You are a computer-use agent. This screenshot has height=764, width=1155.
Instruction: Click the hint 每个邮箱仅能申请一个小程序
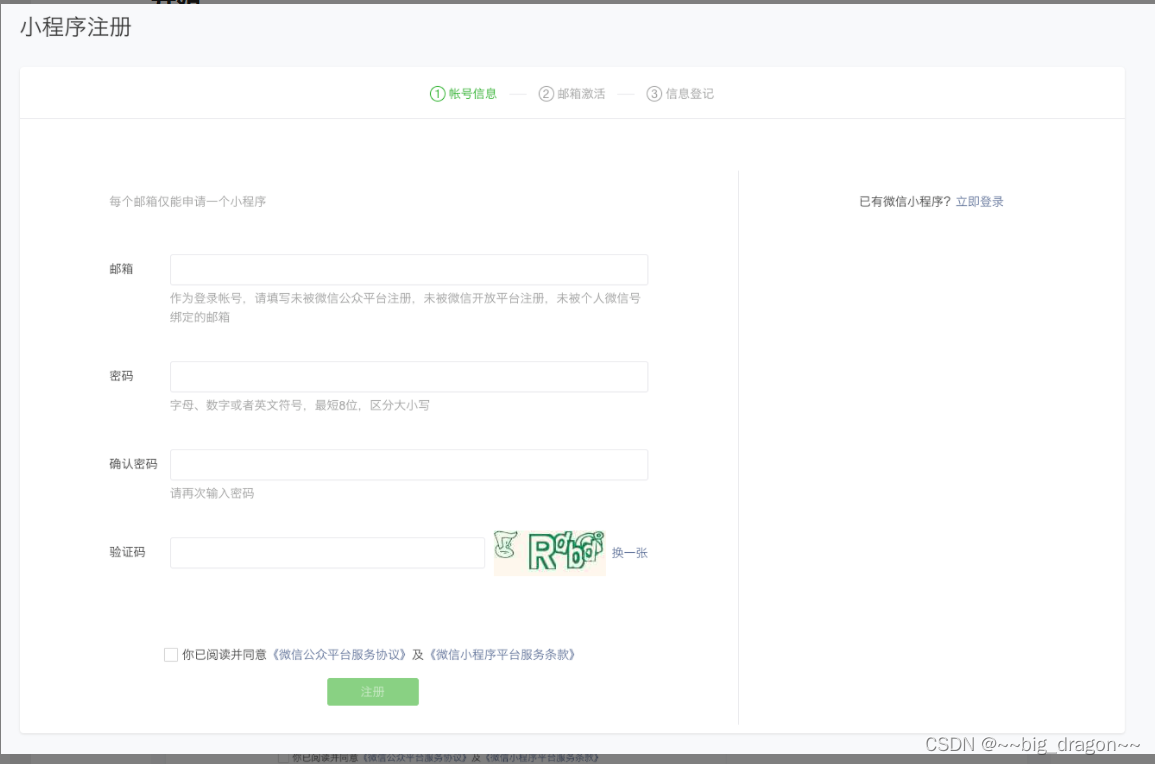188,202
